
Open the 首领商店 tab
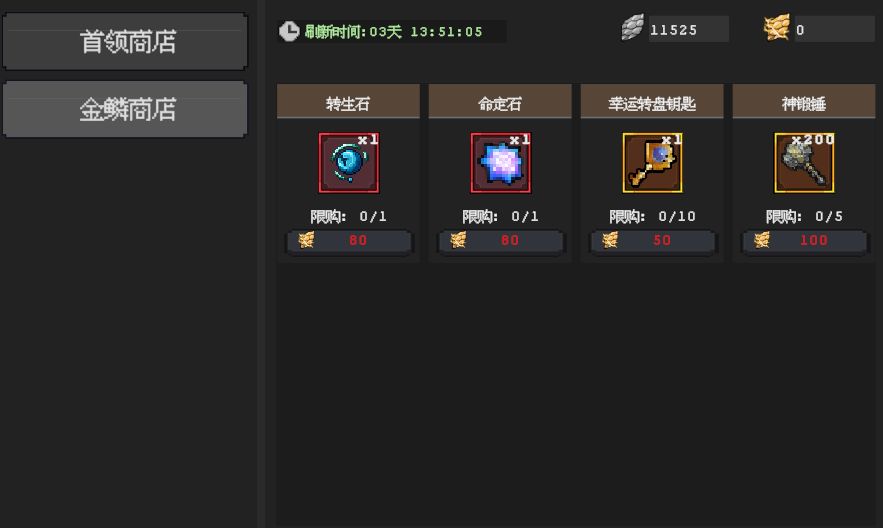125,42
